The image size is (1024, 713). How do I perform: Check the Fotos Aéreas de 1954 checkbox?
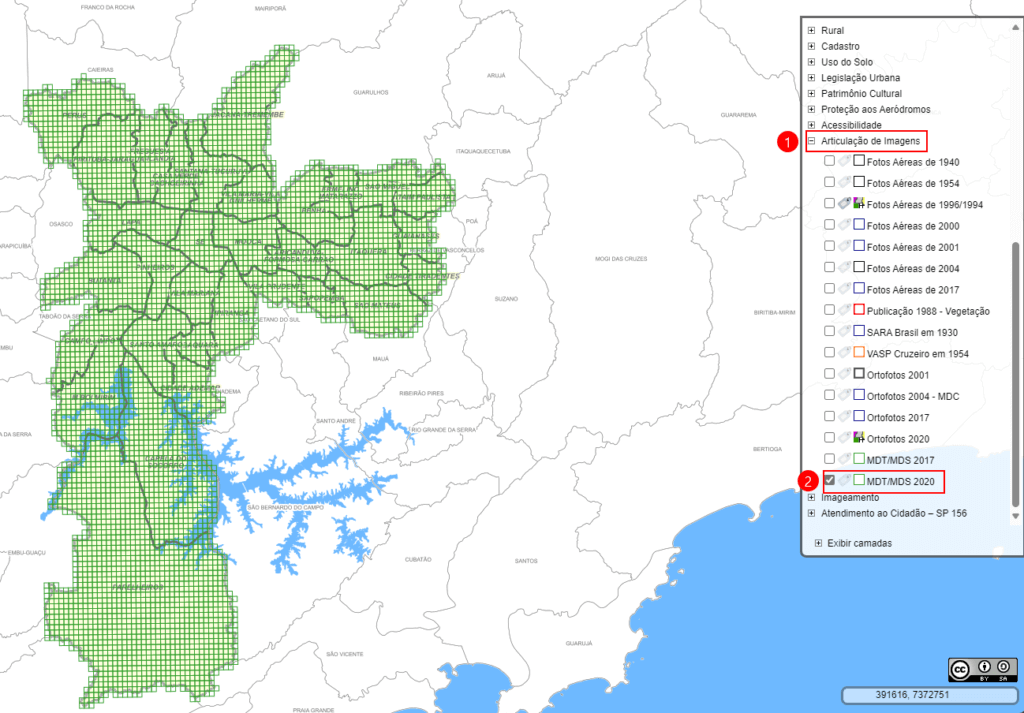(829, 183)
